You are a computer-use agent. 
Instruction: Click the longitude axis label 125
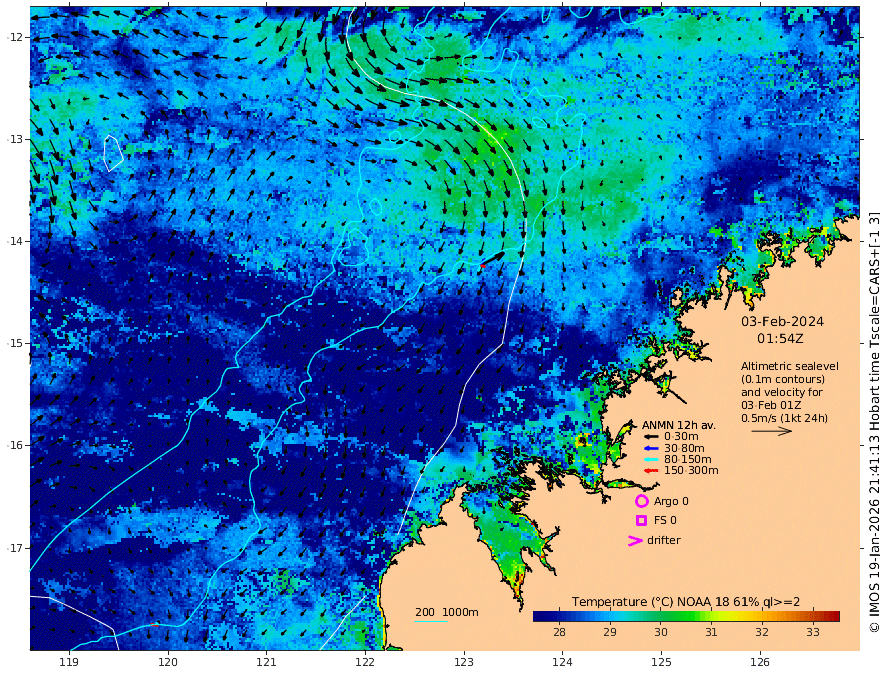661,663
